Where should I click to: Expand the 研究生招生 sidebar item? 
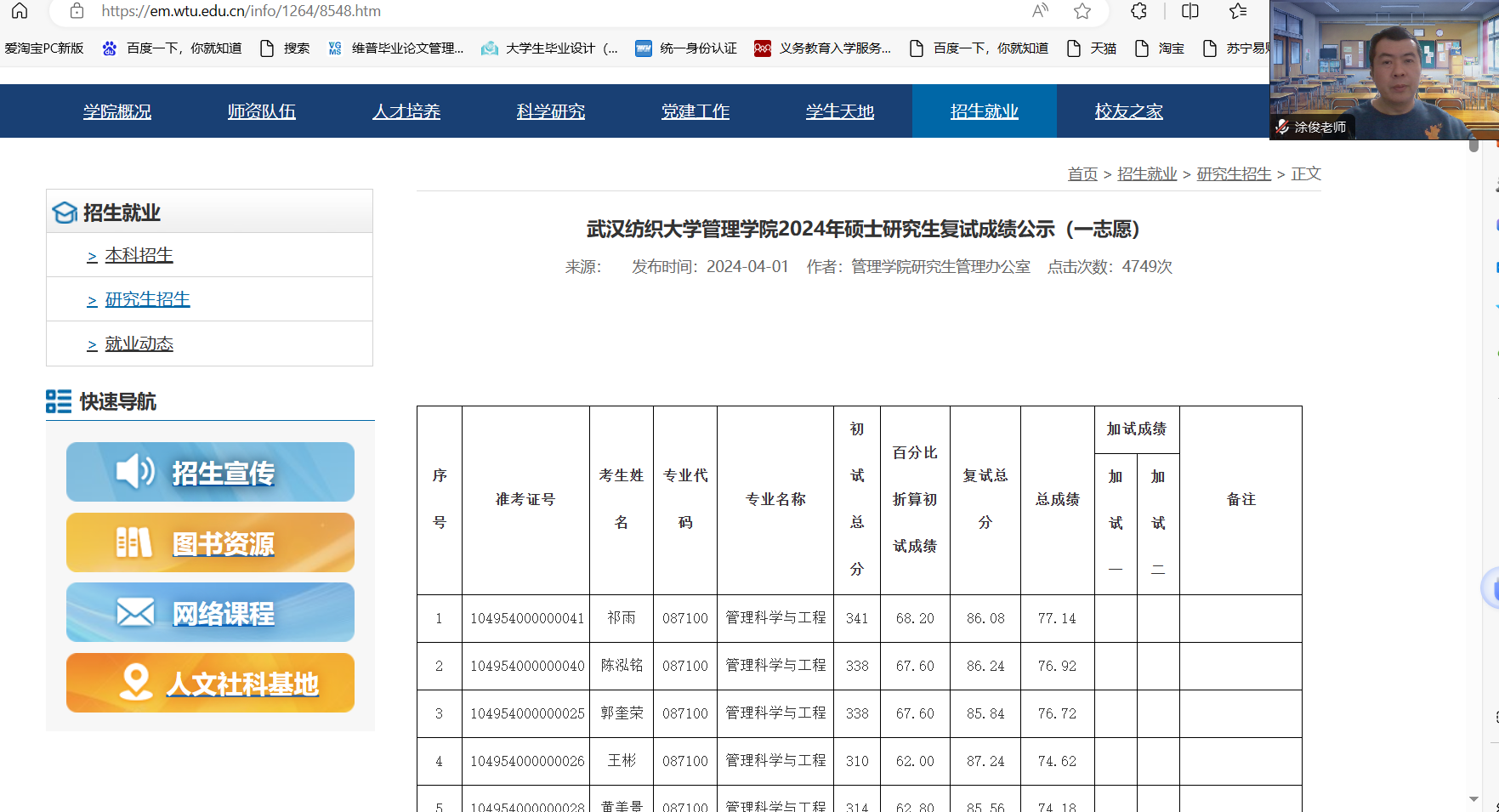tap(147, 299)
